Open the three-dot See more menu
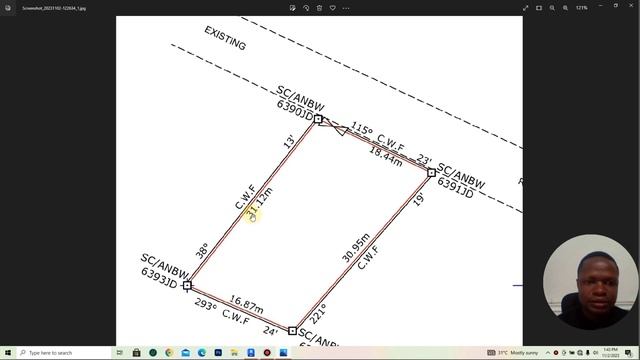Image resolution: width=640 pixels, height=360 pixels. 346,8
